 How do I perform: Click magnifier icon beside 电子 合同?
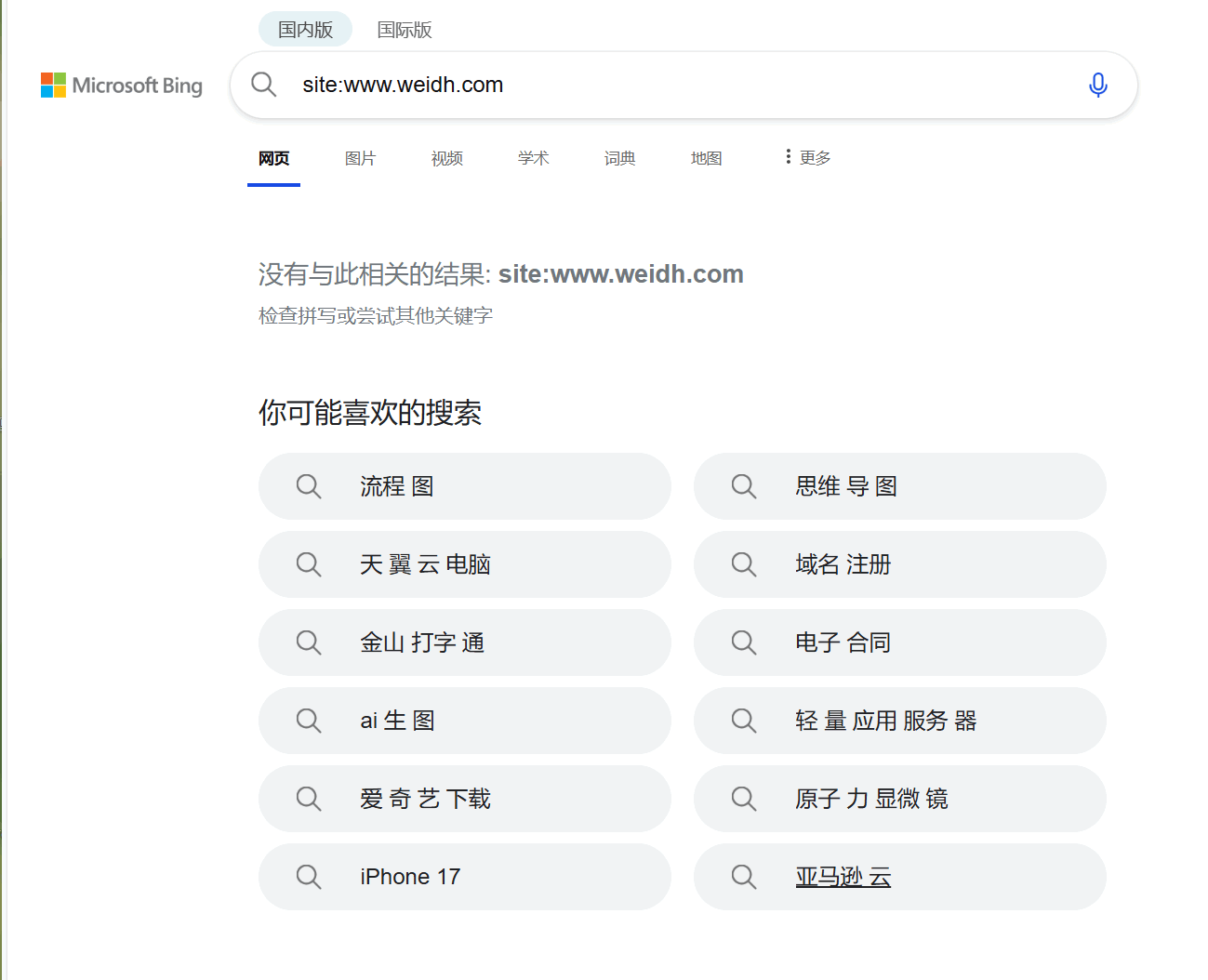(x=744, y=642)
